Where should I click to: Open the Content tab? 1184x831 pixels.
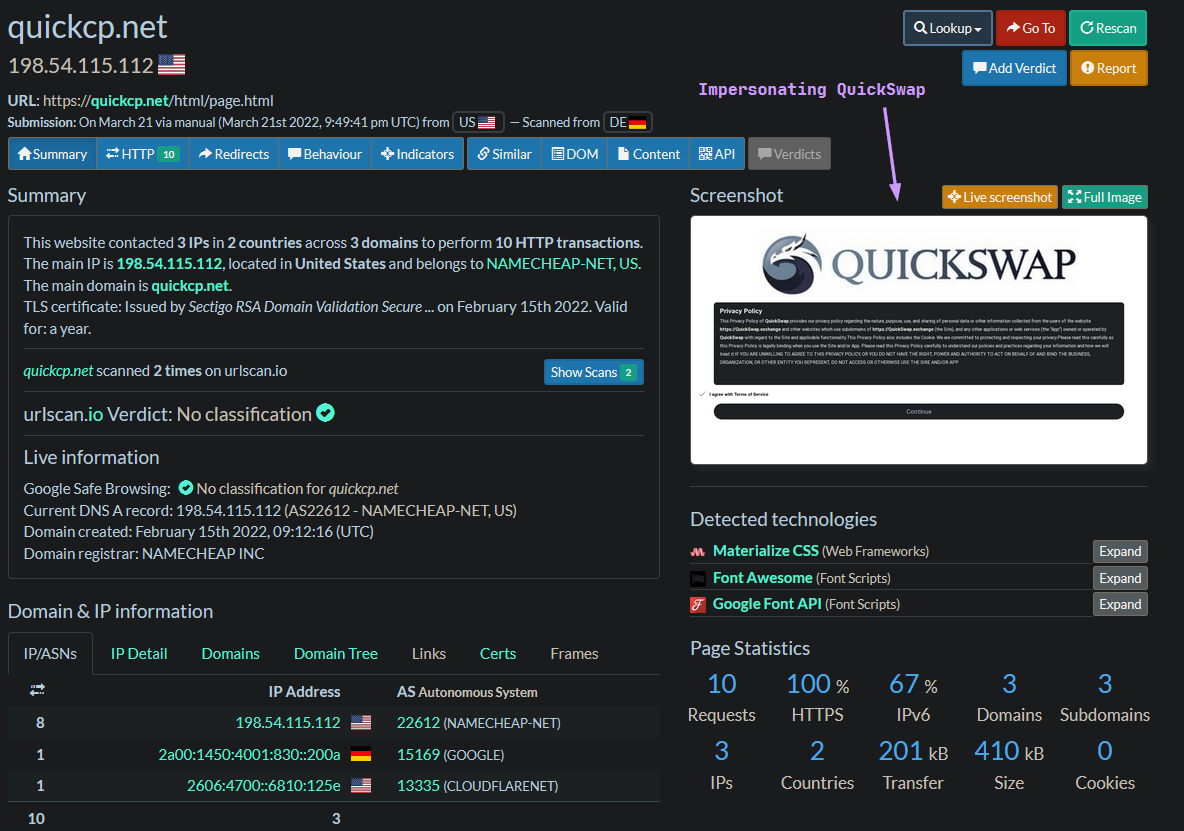tap(649, 154)
